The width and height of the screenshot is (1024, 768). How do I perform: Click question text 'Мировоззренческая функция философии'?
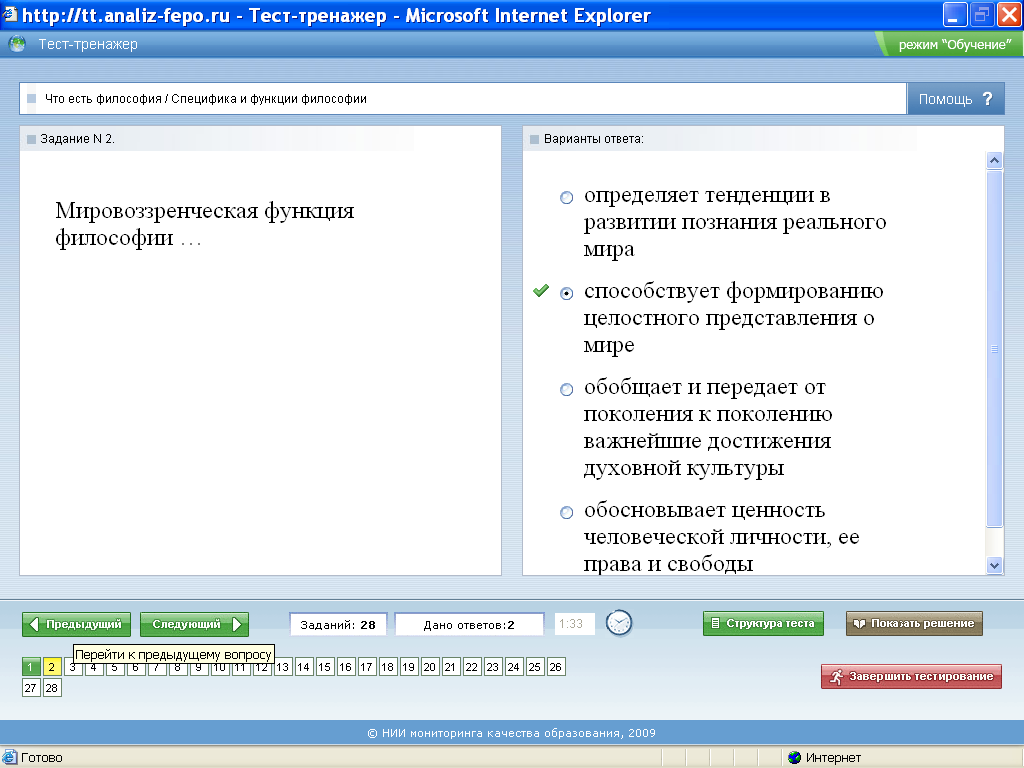point(204,224)
